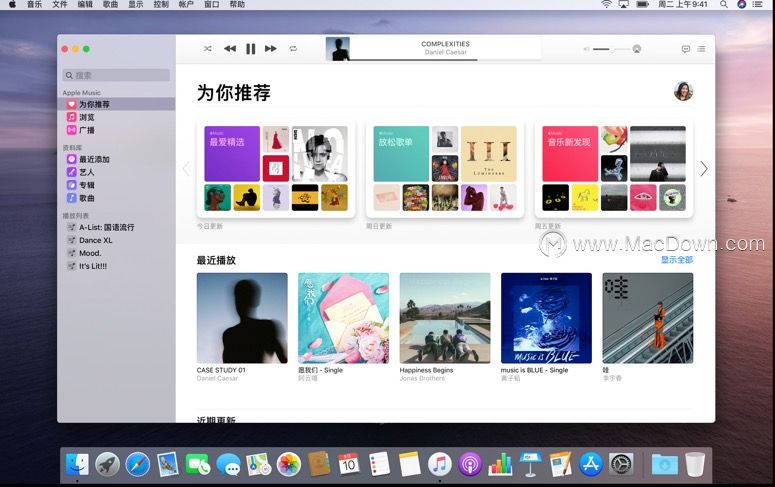Skip to next track
The image size is (775, 487).
[270, 48]
